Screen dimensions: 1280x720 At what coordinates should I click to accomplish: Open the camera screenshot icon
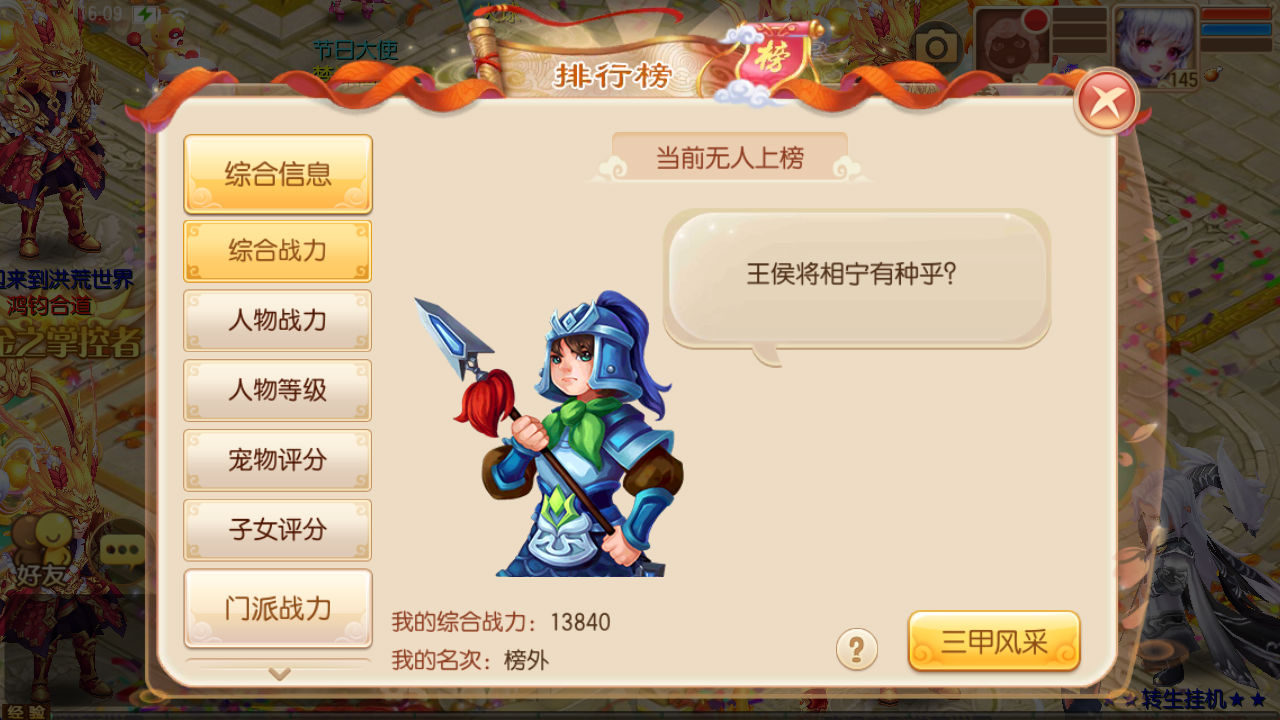point(937,46)
